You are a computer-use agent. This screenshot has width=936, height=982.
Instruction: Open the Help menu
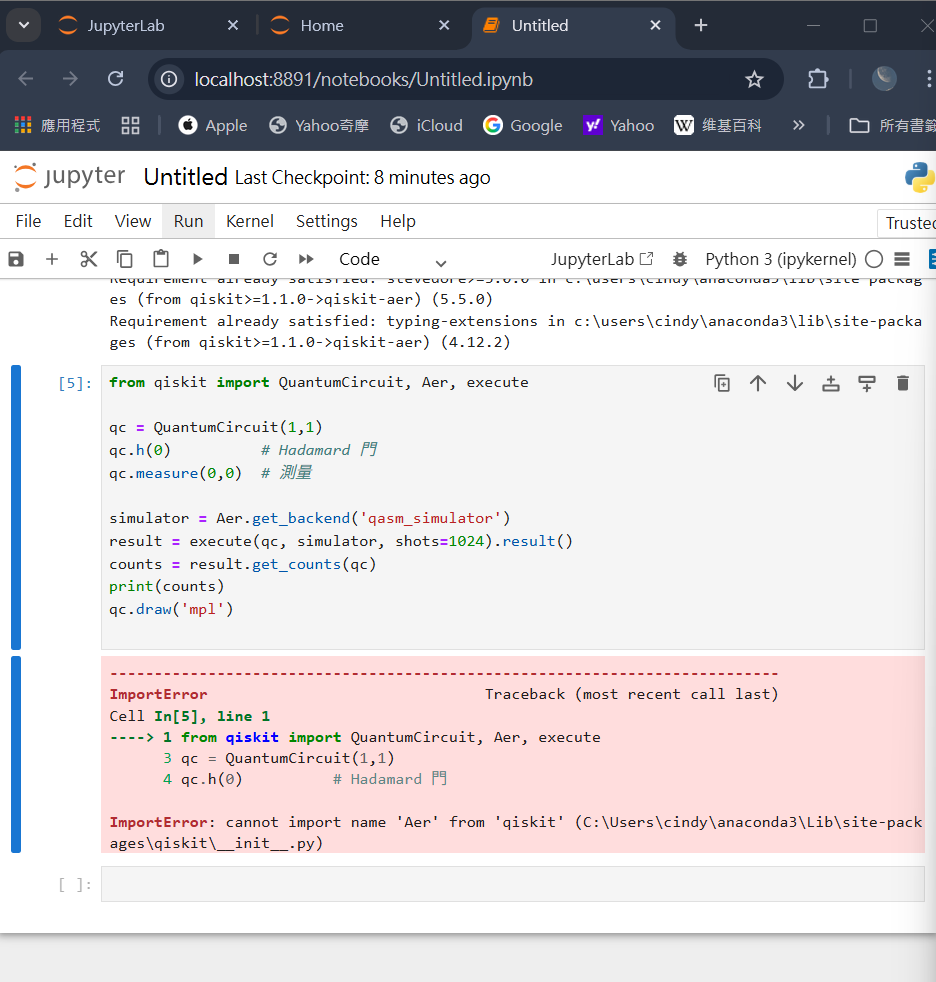click(398, 221)
